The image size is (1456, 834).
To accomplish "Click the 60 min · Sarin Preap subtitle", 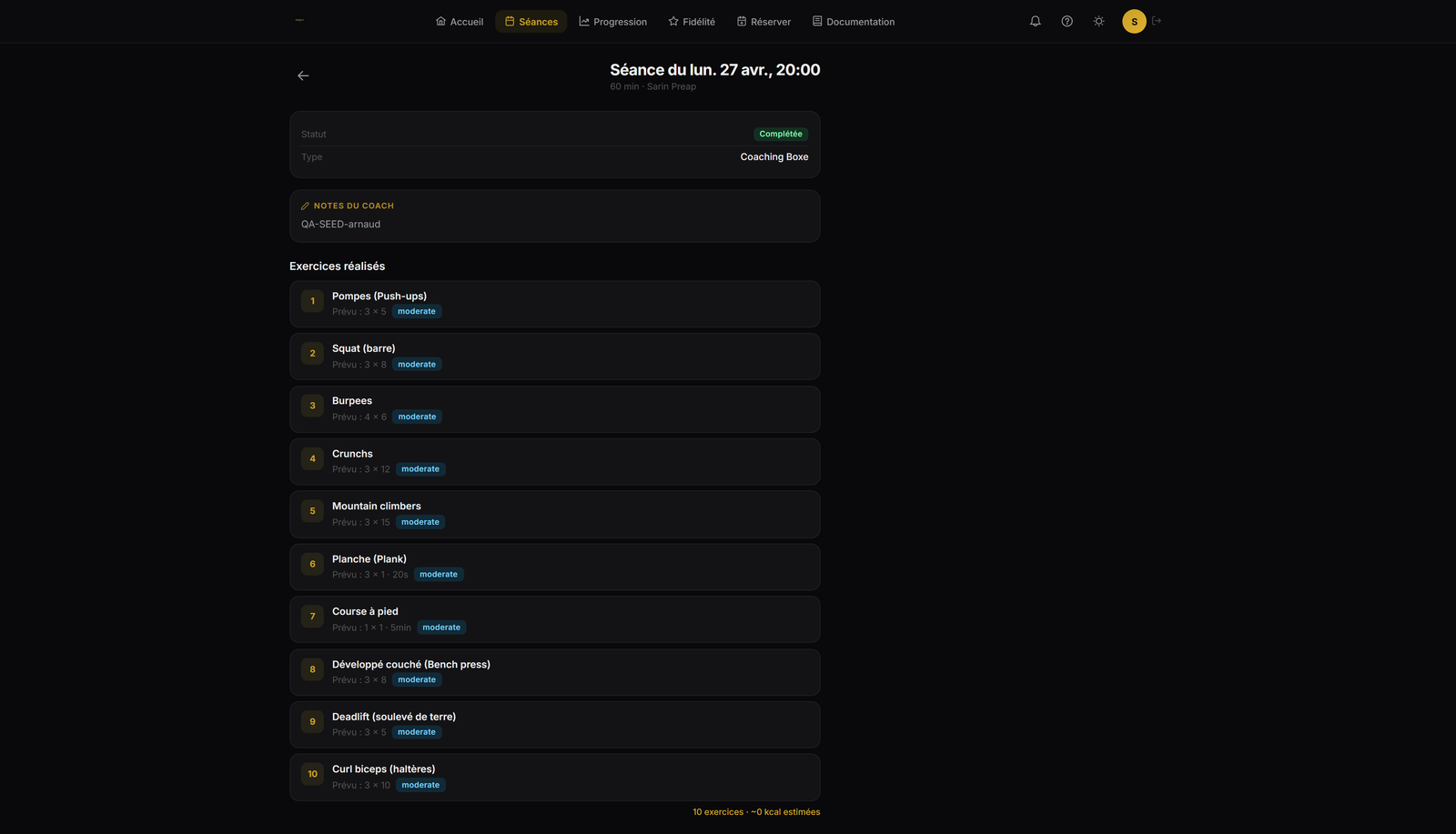I will [653, 86].
